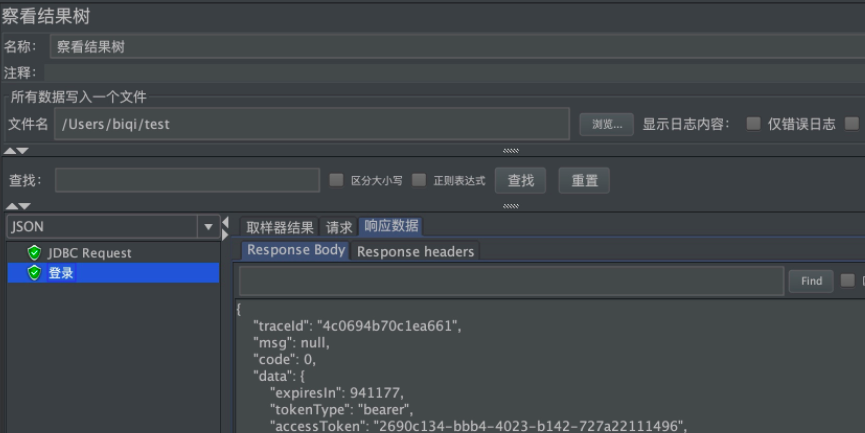Click the 浏览... browse button

pos(606,124)
